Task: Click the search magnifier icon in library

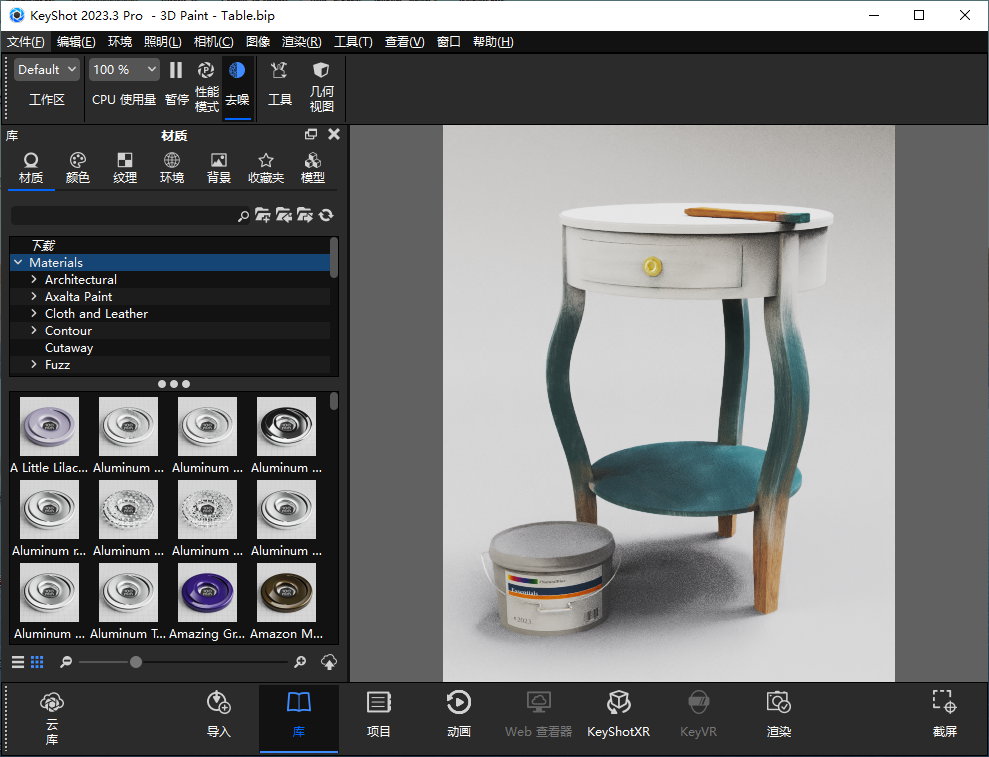Action: click(243, 216)
